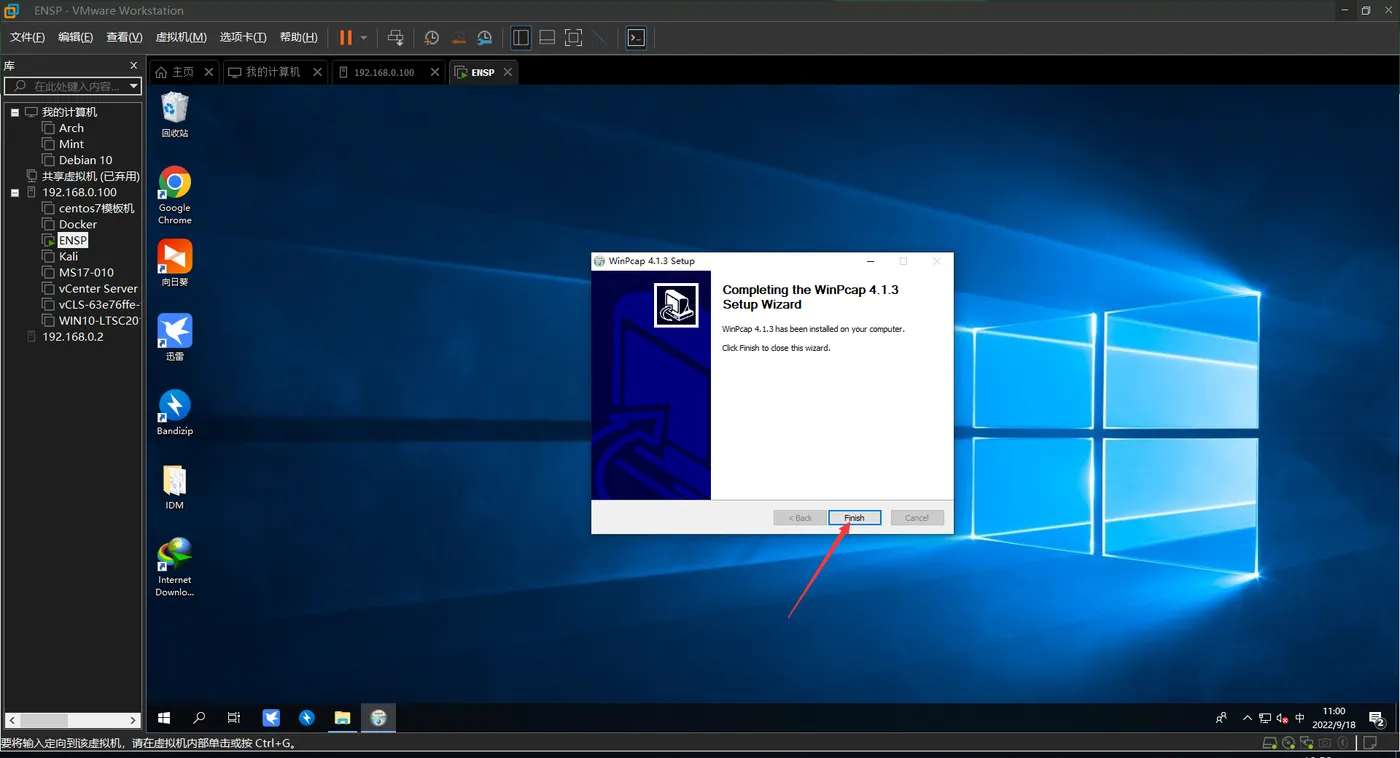Close the ENSP tab
This screenshot has width=1400, height=758.
click(x=508, y=72)
